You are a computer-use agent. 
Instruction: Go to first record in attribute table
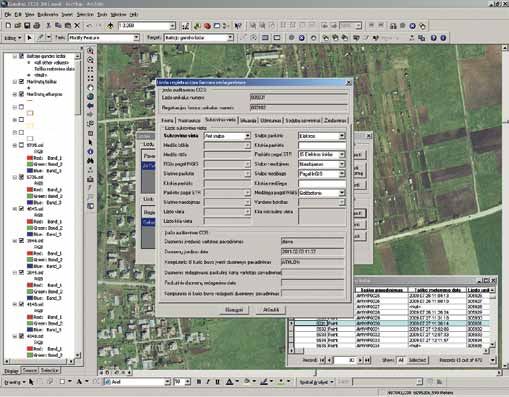click(322, 360)
